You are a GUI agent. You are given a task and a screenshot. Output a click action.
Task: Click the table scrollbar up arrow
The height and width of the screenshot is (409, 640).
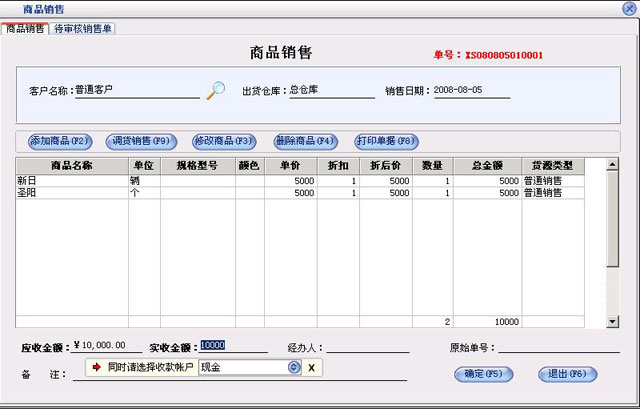click(613, 165)
